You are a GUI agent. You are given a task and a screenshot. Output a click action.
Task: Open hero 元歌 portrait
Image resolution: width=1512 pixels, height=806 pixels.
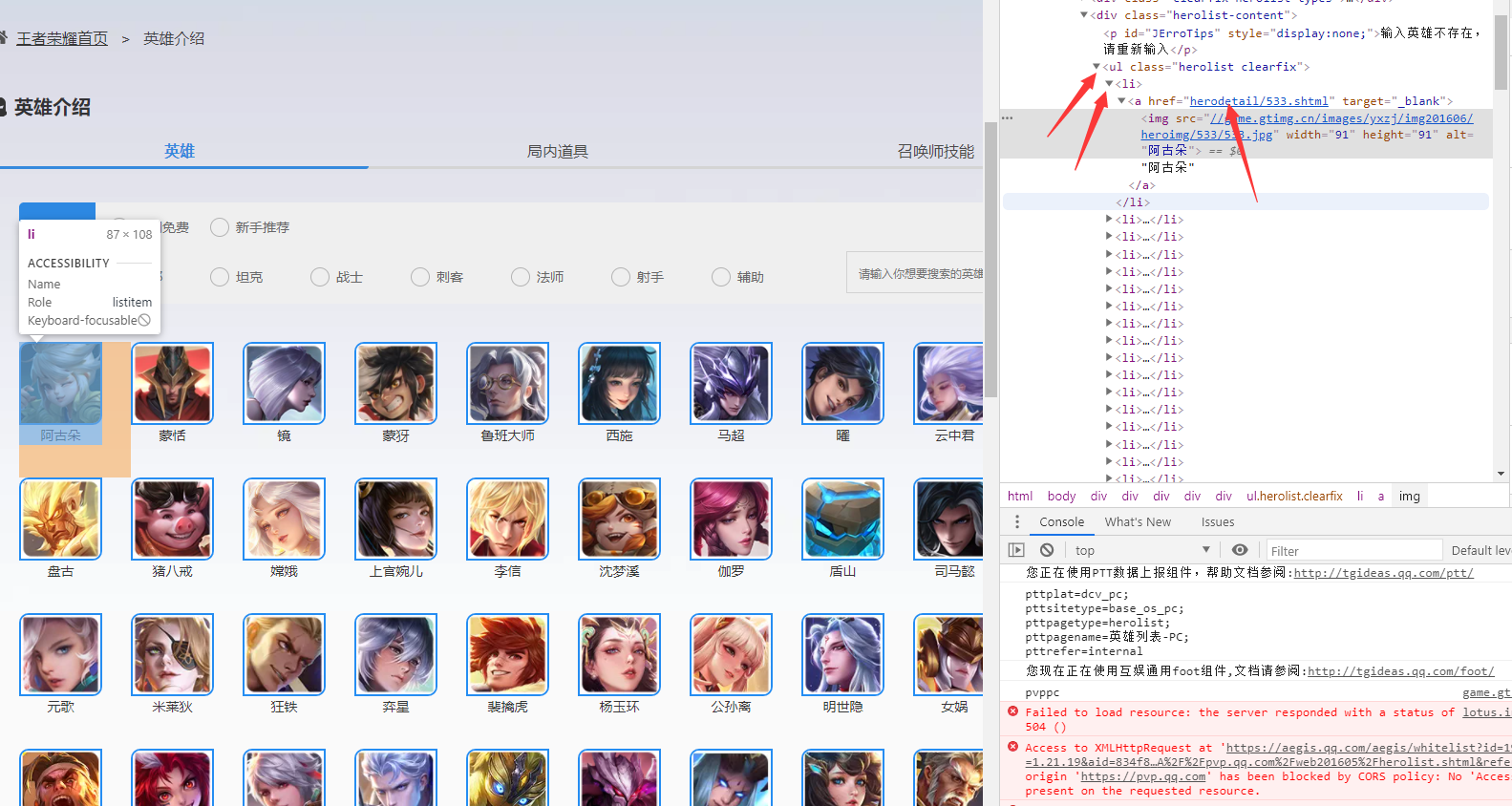point(60,654)
